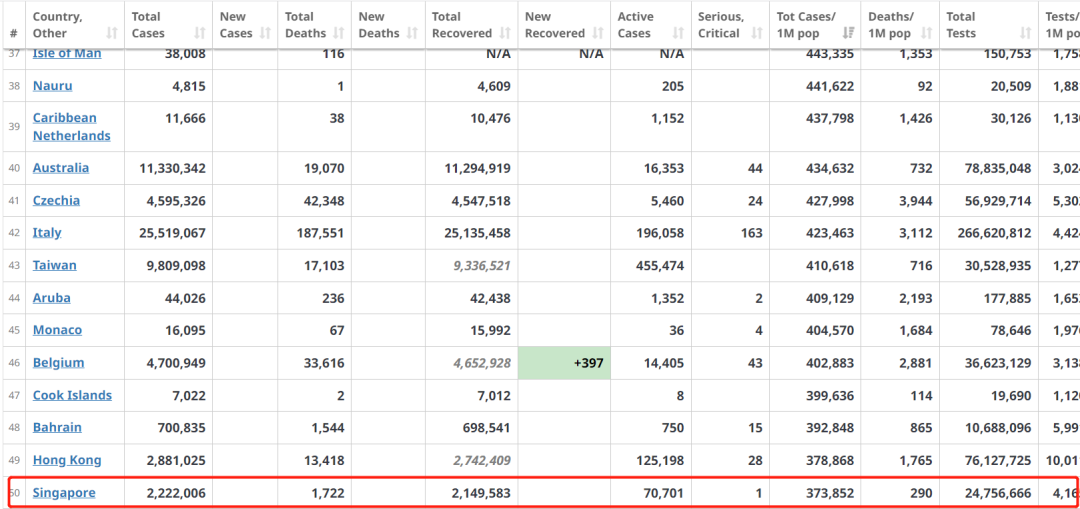
Task: Sort by Tot Cases/1M pop arrows
Action: coord(848,33)
